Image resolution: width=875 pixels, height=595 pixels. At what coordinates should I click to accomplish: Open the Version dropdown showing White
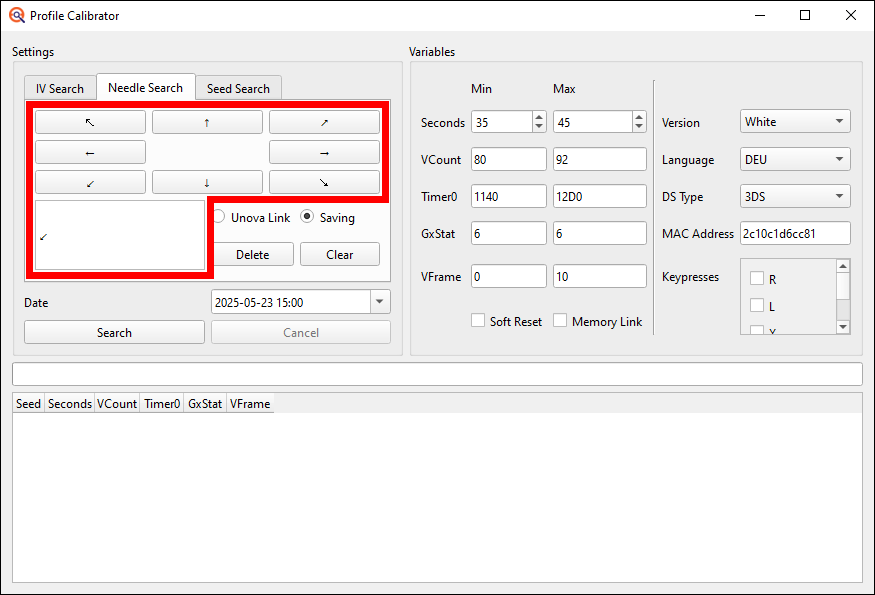pyautogui.click(x=794, y=121)
